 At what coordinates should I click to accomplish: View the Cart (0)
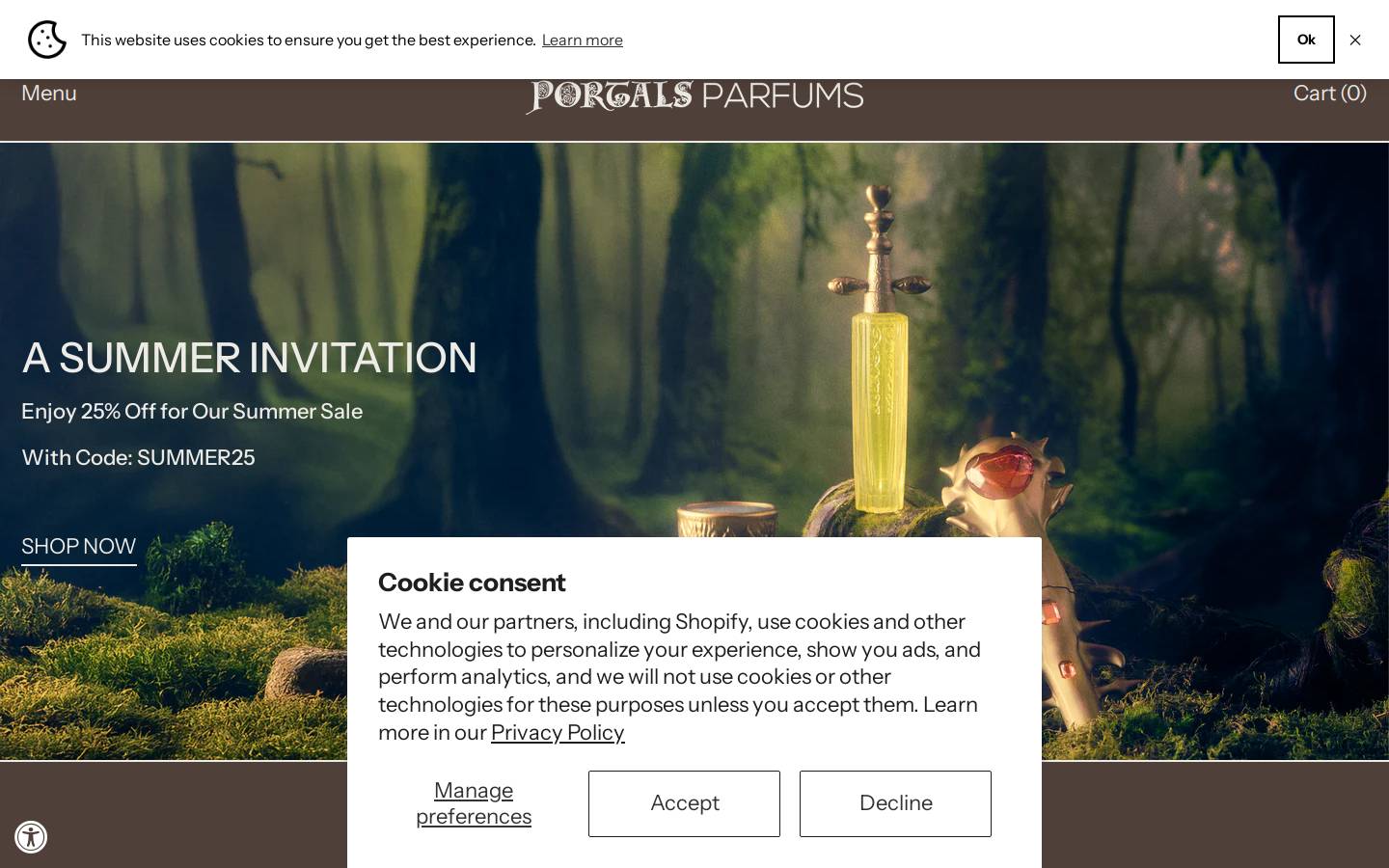coord(1329,93)
